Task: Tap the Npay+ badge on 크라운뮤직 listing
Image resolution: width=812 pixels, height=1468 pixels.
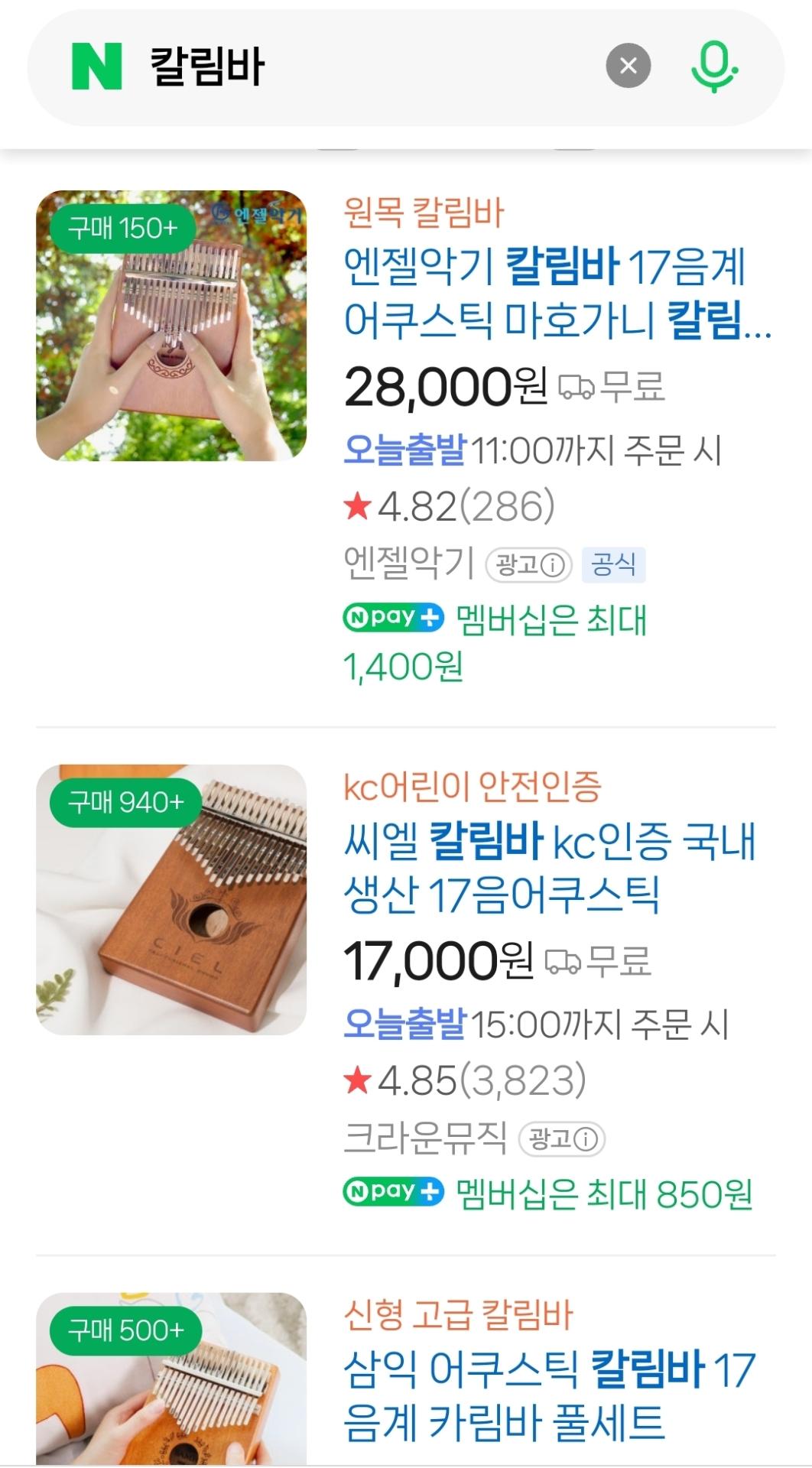Action: pos(393,1192)
